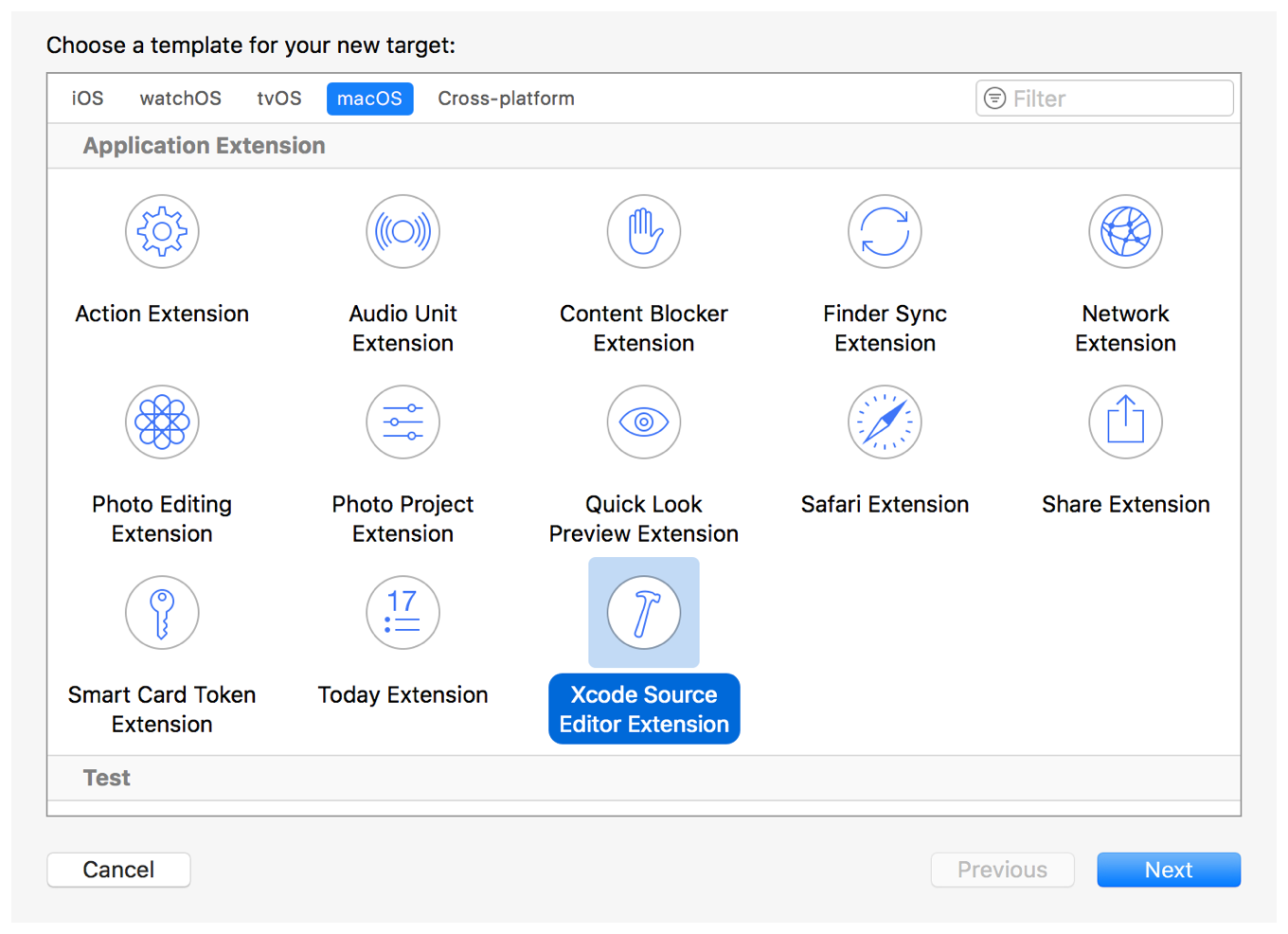Select the Xcode Source Editor Extension hammer icon

click(x=644, y=612)
